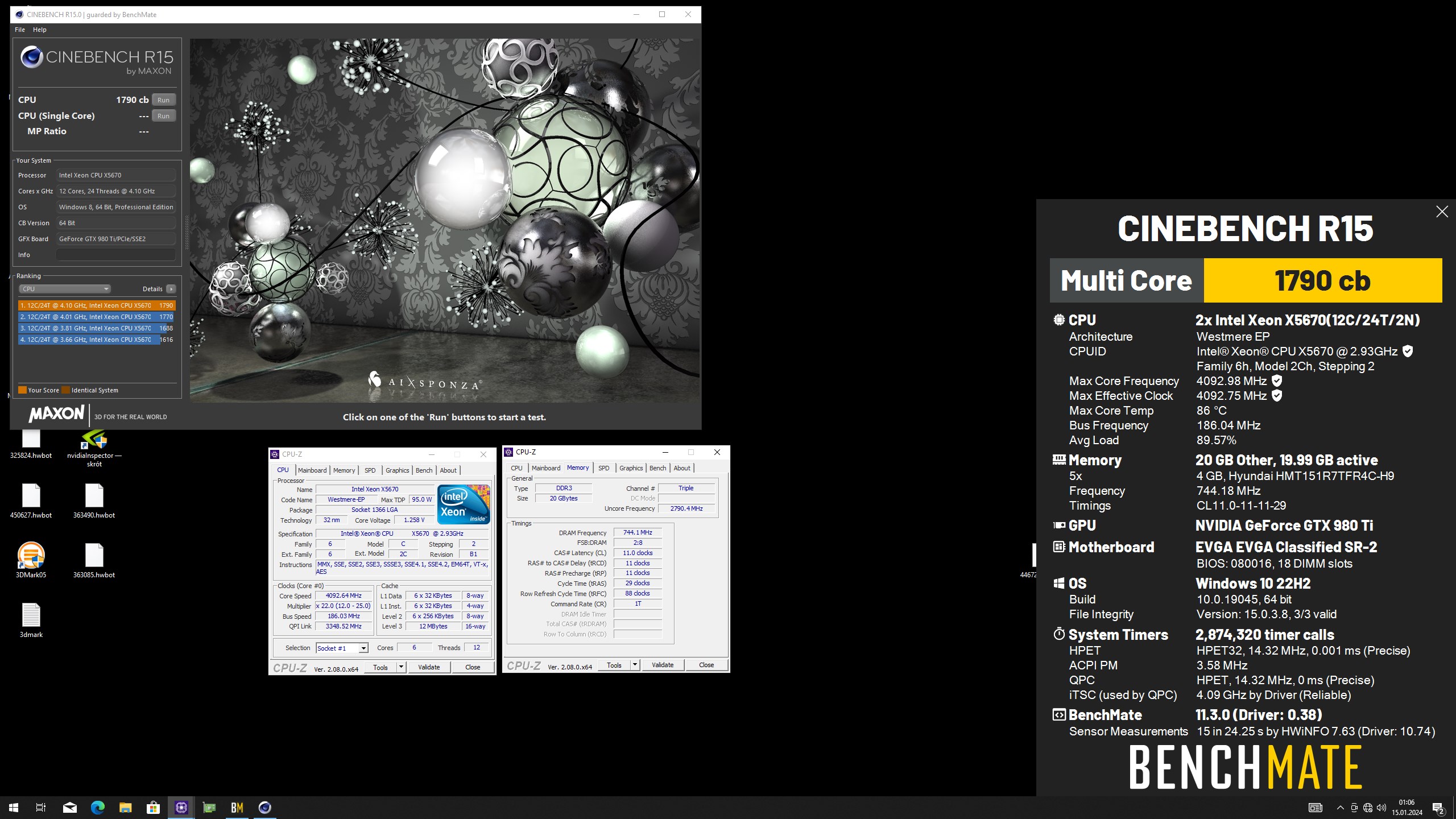Switch to CPU-Z taskbar icon
Screen dimensions: 1456x819
(181, 807)
